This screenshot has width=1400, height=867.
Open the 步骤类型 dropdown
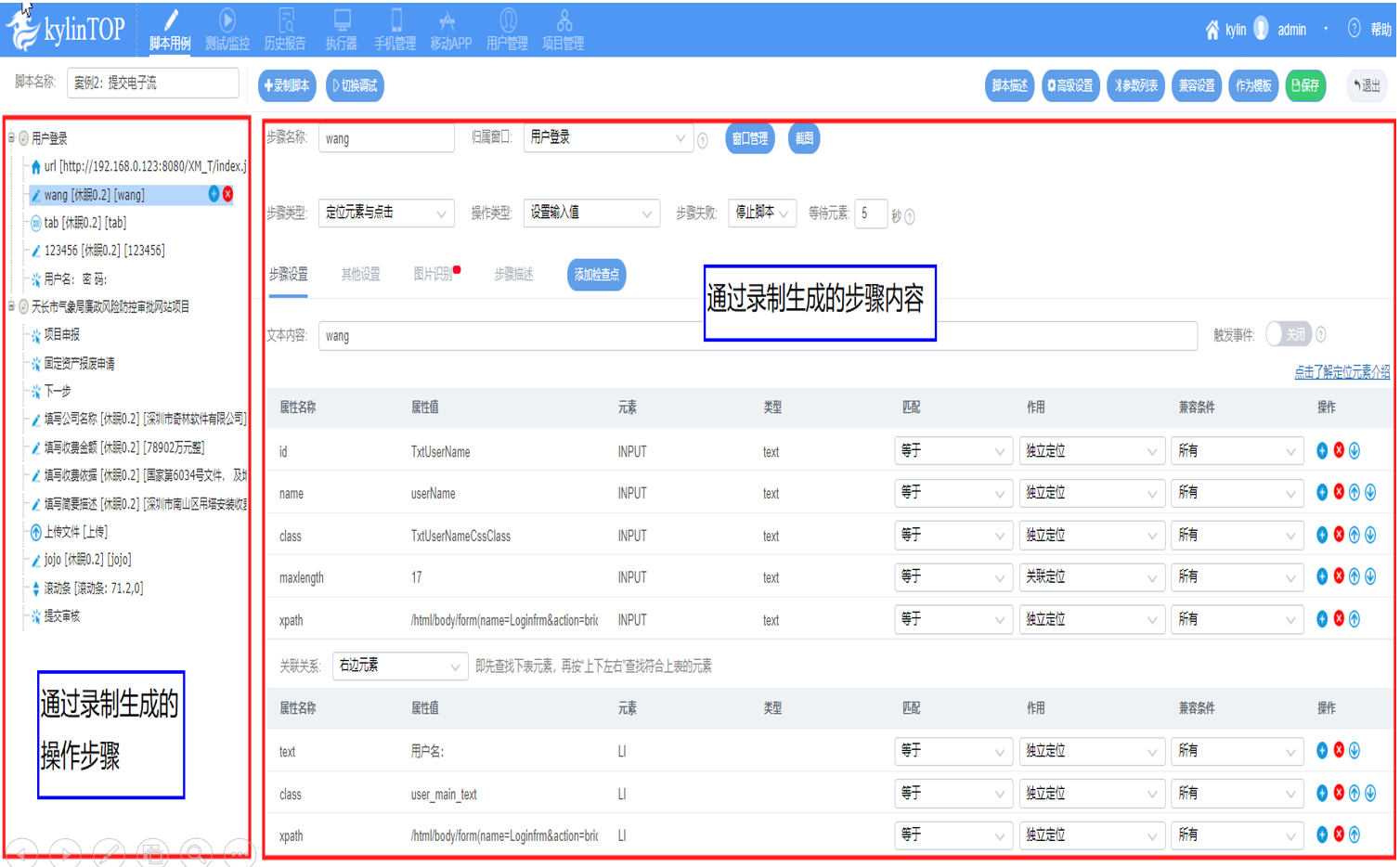click(x=385, y=214)
